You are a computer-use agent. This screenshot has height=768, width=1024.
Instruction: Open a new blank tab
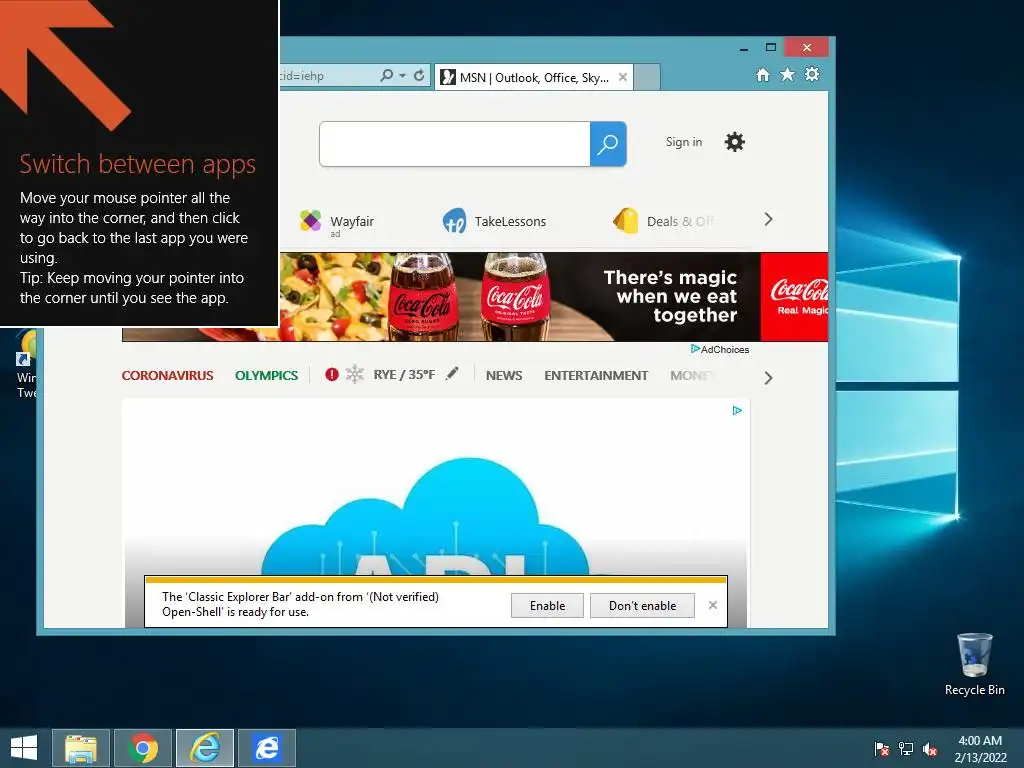coord(647,77)
